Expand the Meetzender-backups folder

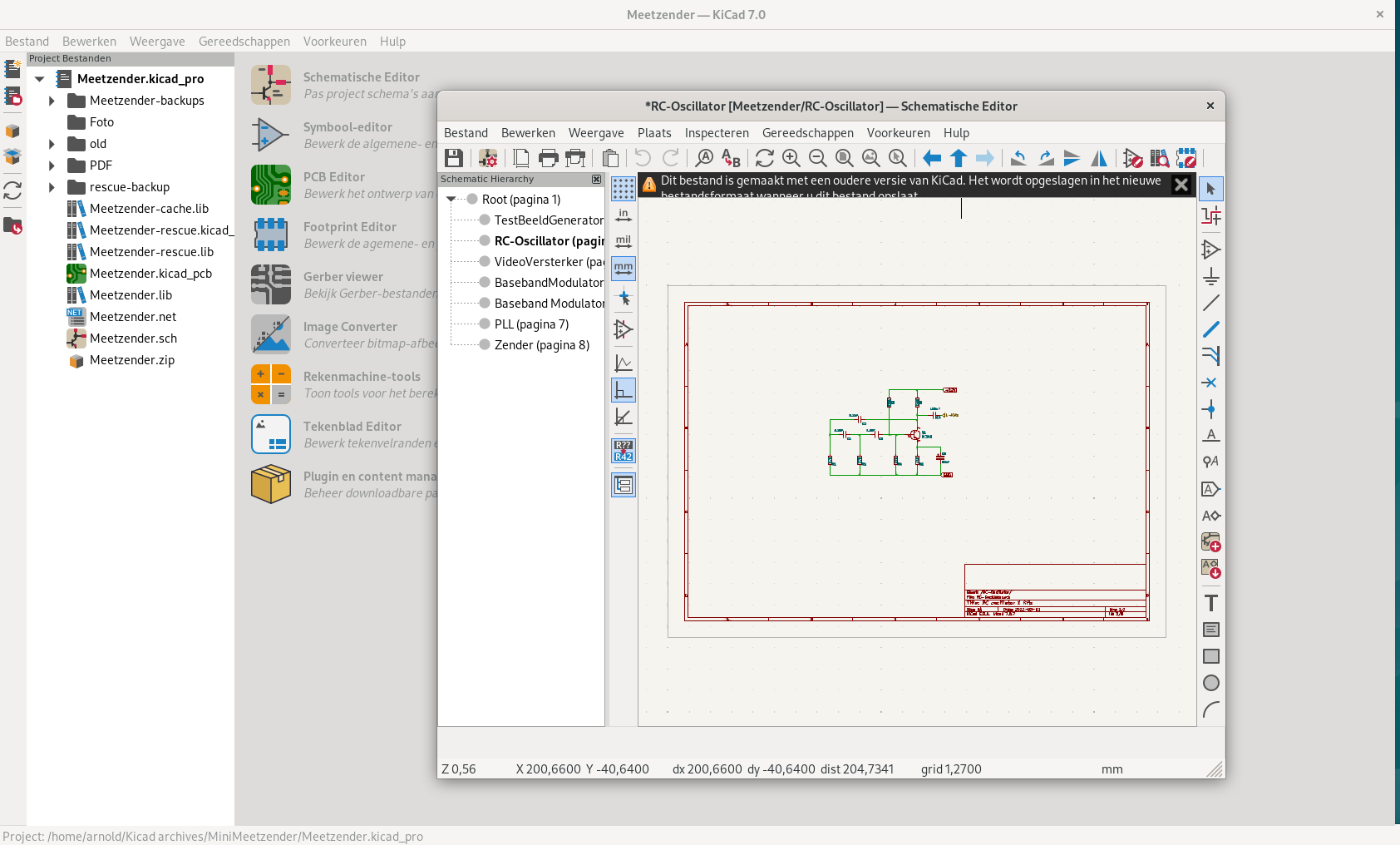(x=52, y=101)
